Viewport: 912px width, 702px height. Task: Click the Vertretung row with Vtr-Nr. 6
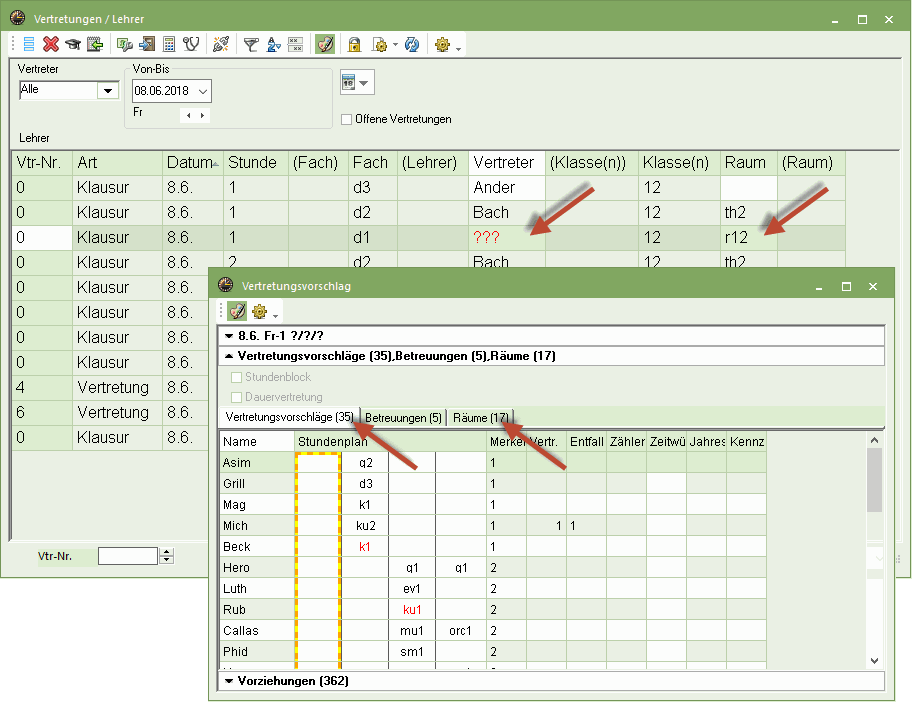(109, 412)
